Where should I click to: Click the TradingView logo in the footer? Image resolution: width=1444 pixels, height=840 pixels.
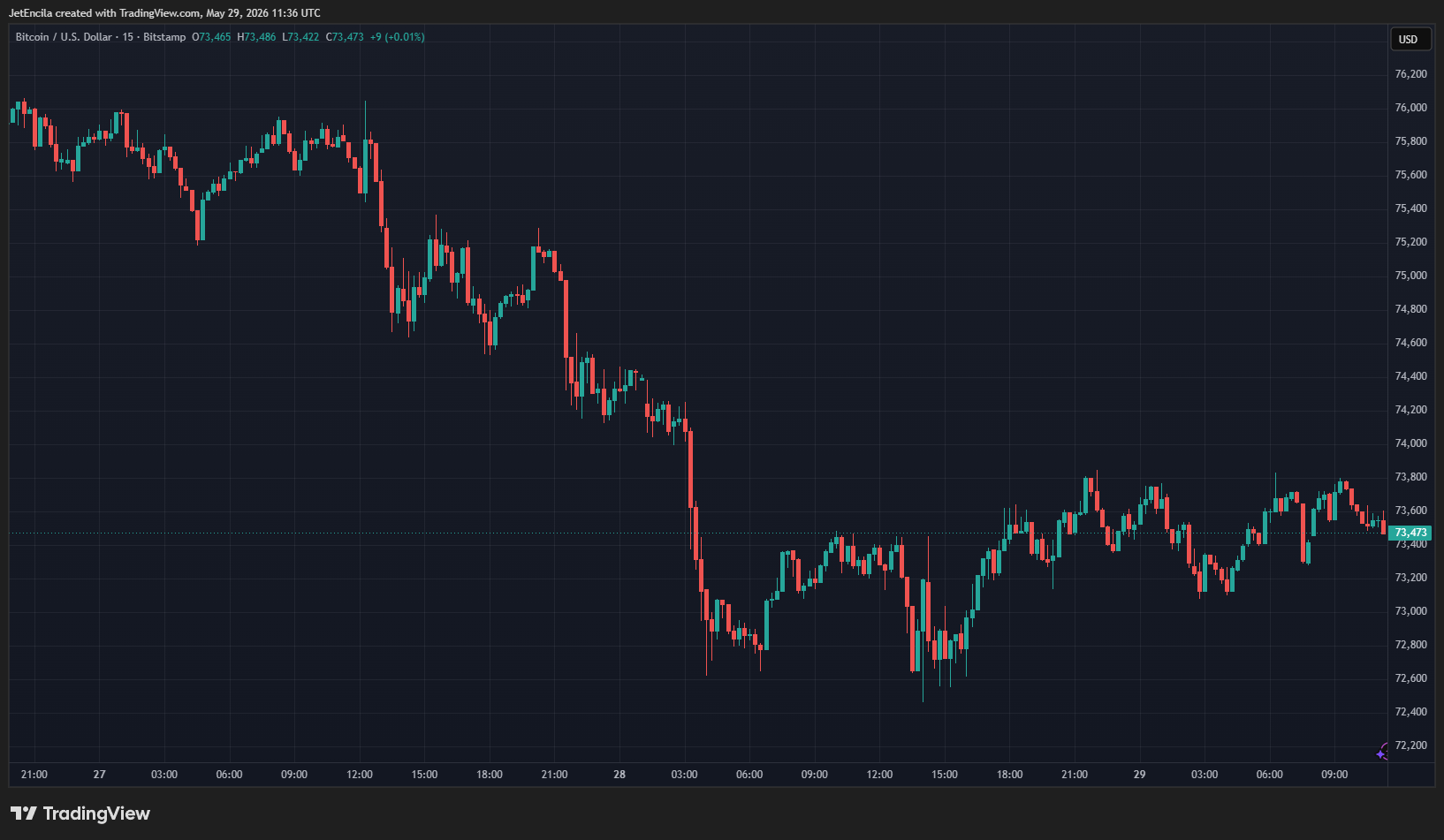coord(80,814)
